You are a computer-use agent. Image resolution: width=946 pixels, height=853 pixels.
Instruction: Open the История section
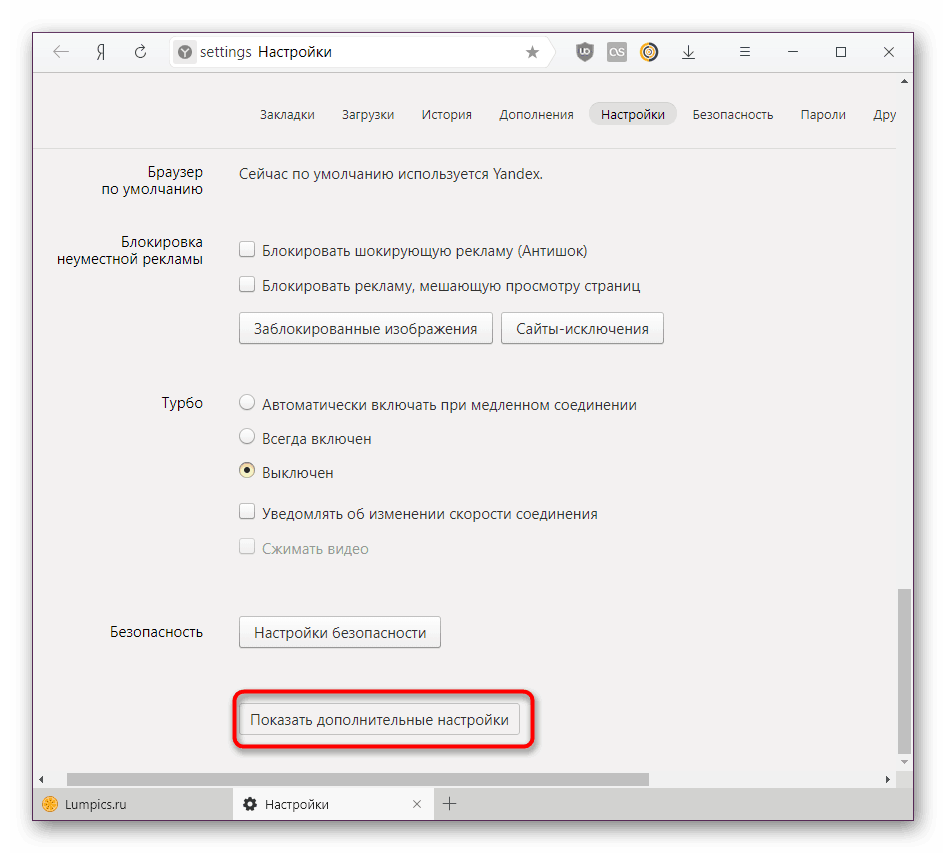pos(446,115)
